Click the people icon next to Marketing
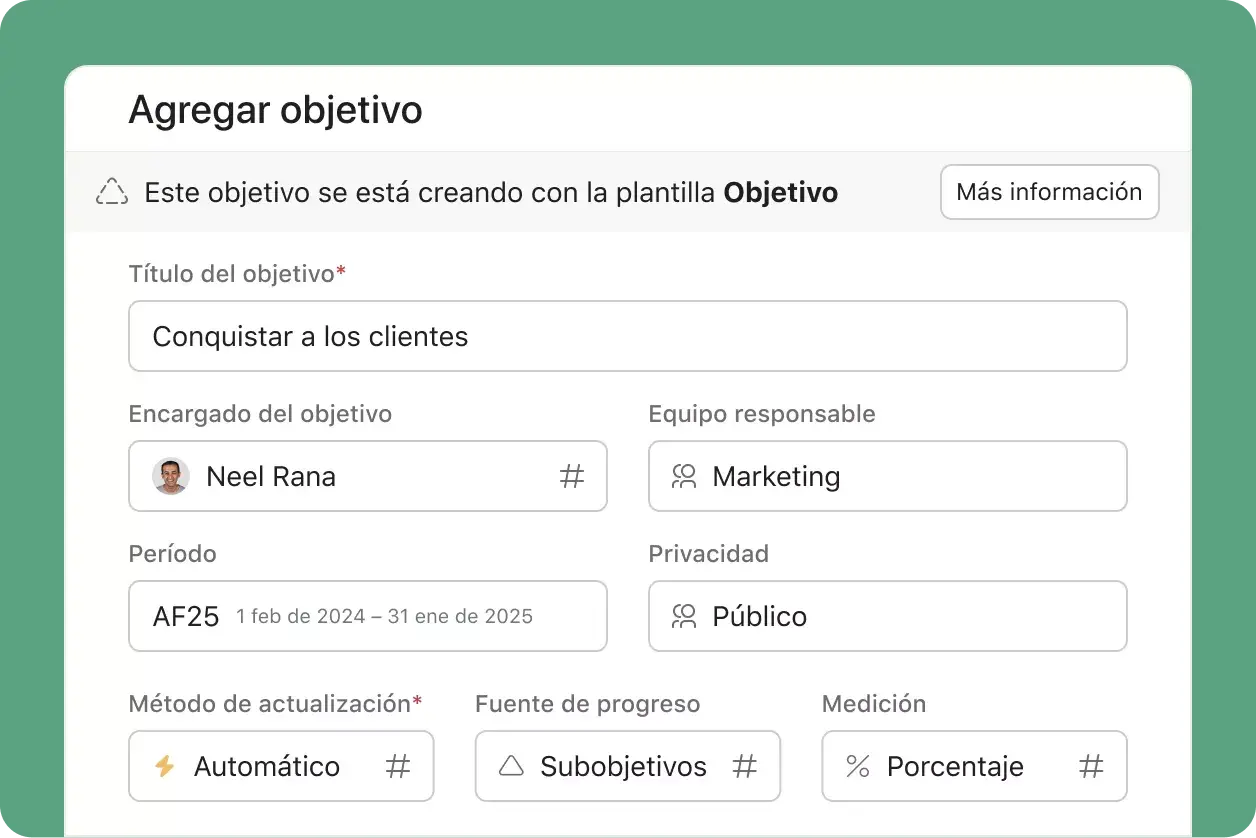Viewport: 1256px width, 838px height. click(684, 476)
